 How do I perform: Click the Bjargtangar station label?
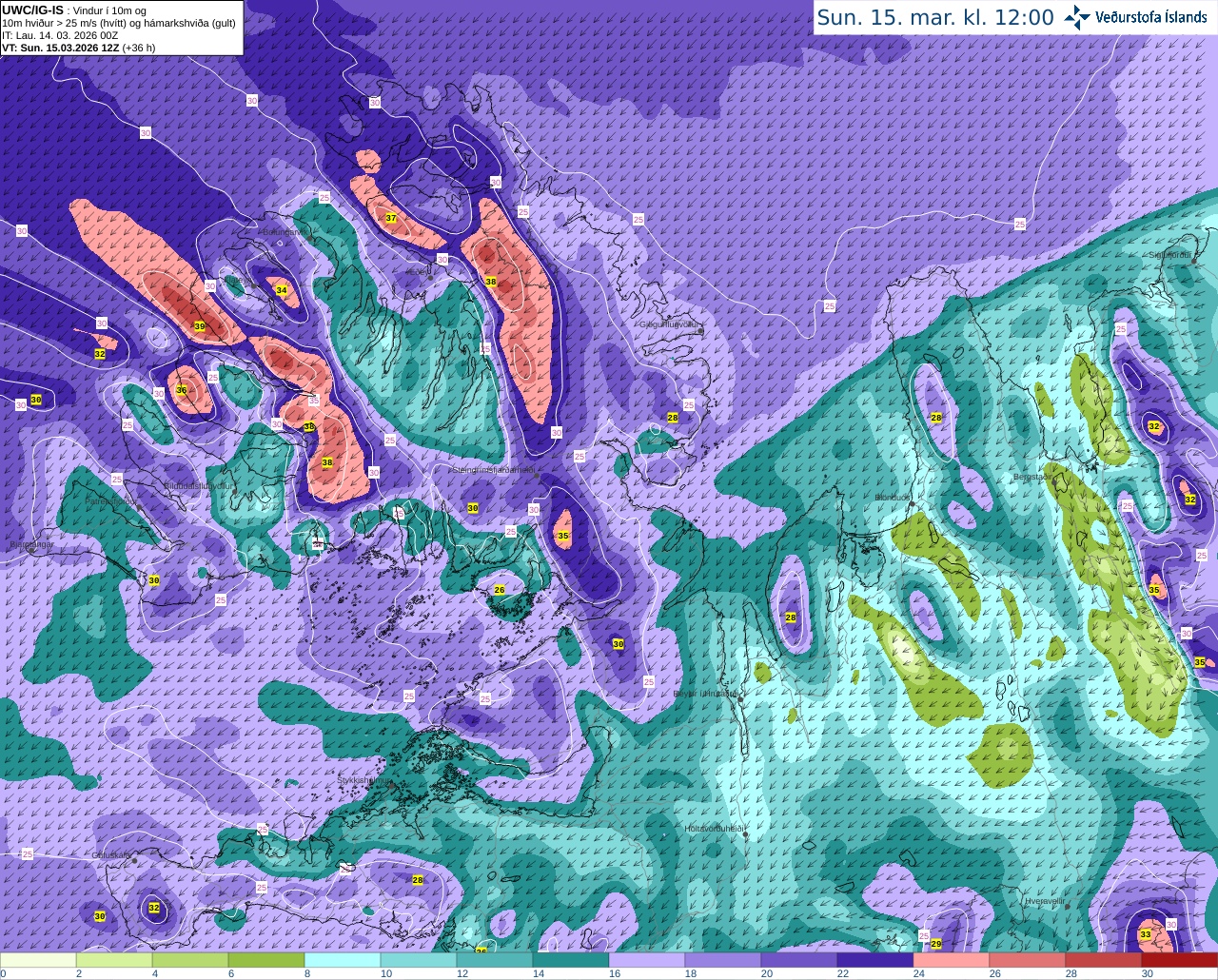click(x=31, y=544)
